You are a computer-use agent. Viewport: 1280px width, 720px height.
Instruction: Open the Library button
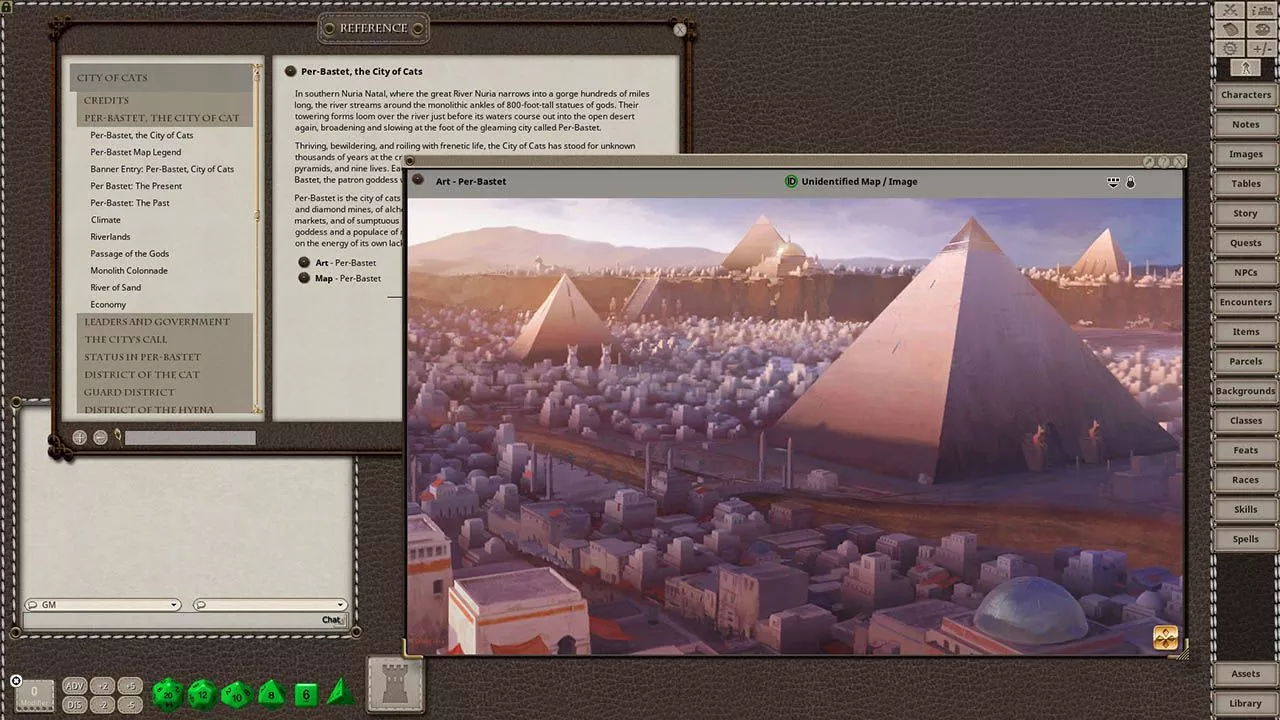(1245, 703)
